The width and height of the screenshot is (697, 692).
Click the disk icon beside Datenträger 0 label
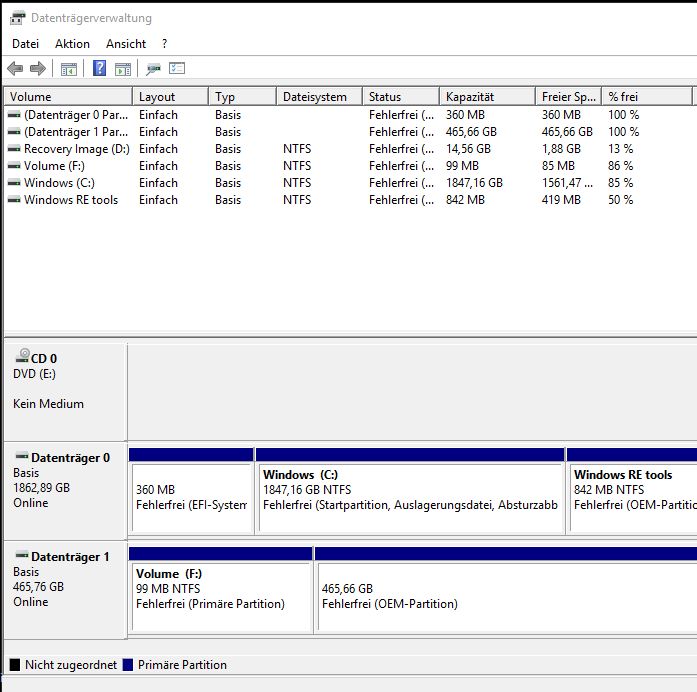(x=22, y=456)
